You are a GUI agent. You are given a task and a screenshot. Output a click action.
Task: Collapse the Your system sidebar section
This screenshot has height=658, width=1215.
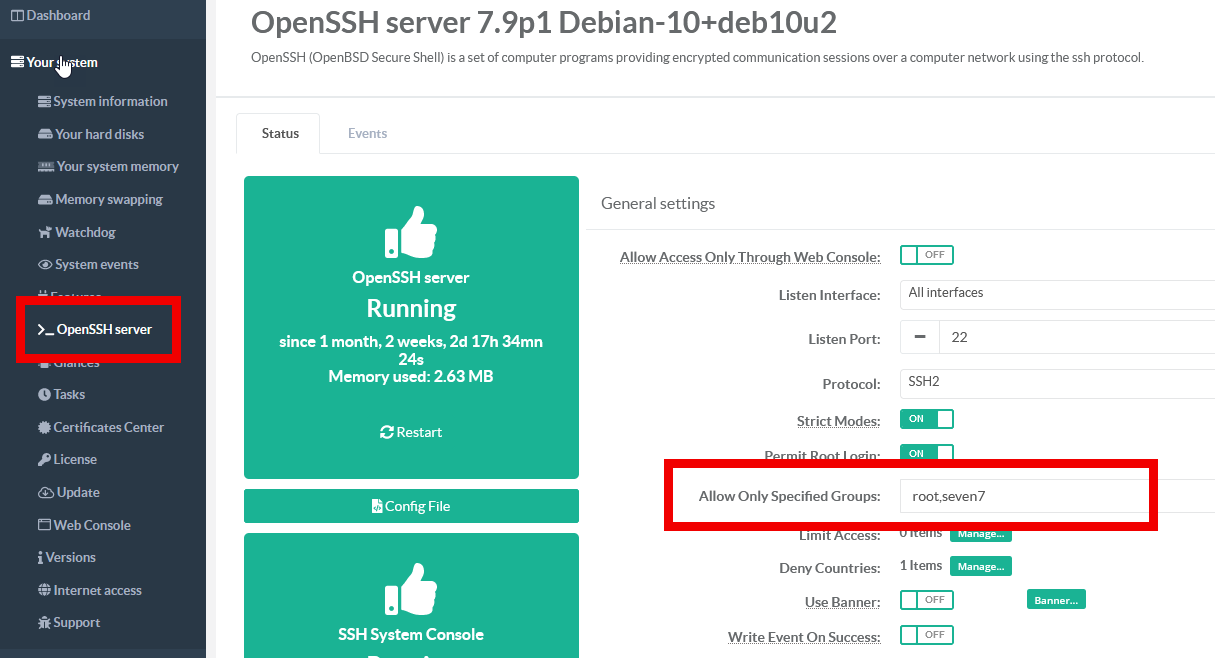60,63
